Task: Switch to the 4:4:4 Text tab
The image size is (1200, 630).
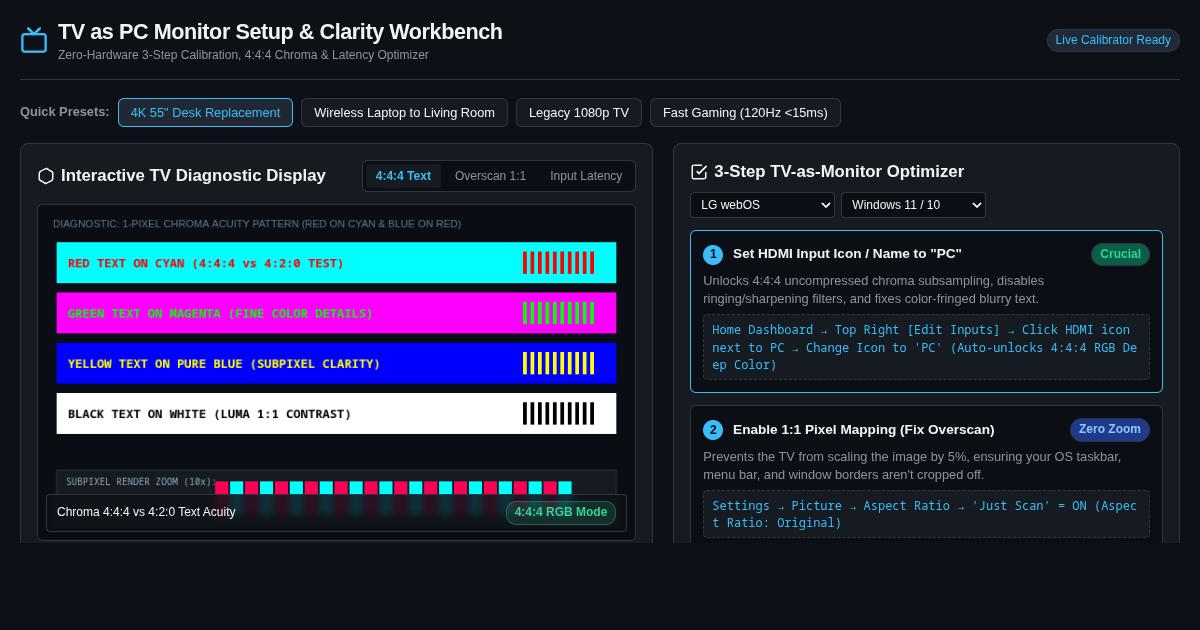Action: (x=403, y=176)
